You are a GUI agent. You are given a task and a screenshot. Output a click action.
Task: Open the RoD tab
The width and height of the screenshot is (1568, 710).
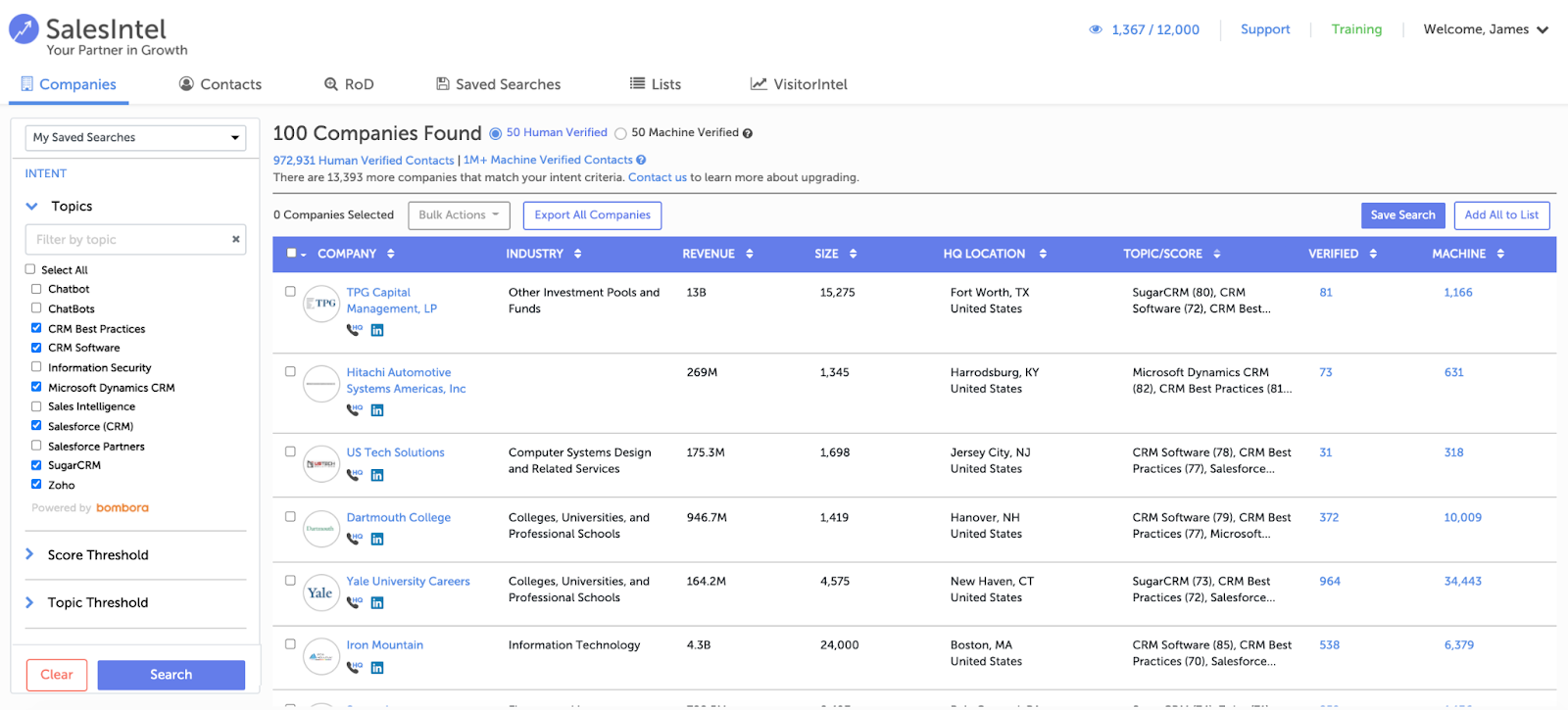pyautogui.click(x=349, y=84)
